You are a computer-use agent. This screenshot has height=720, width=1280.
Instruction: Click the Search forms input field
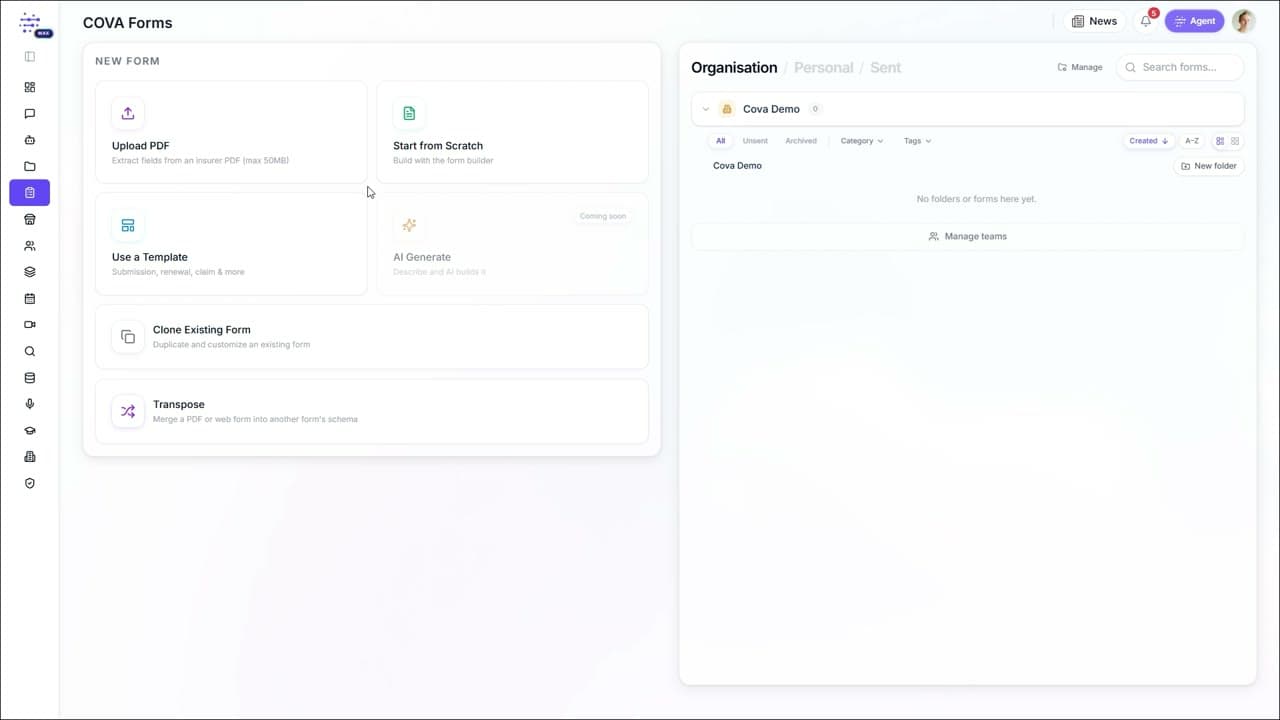coord(1180,67)
